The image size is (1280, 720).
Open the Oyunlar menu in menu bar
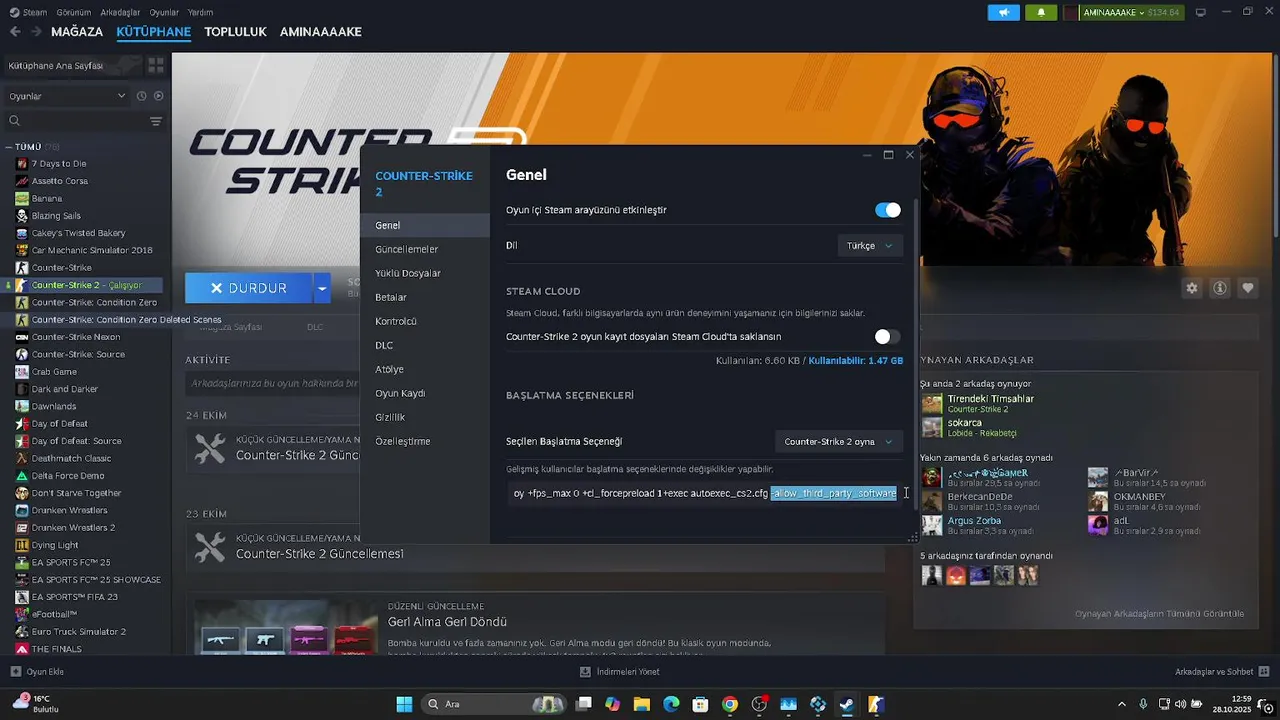pyautogui.click(x=164, y=12)
